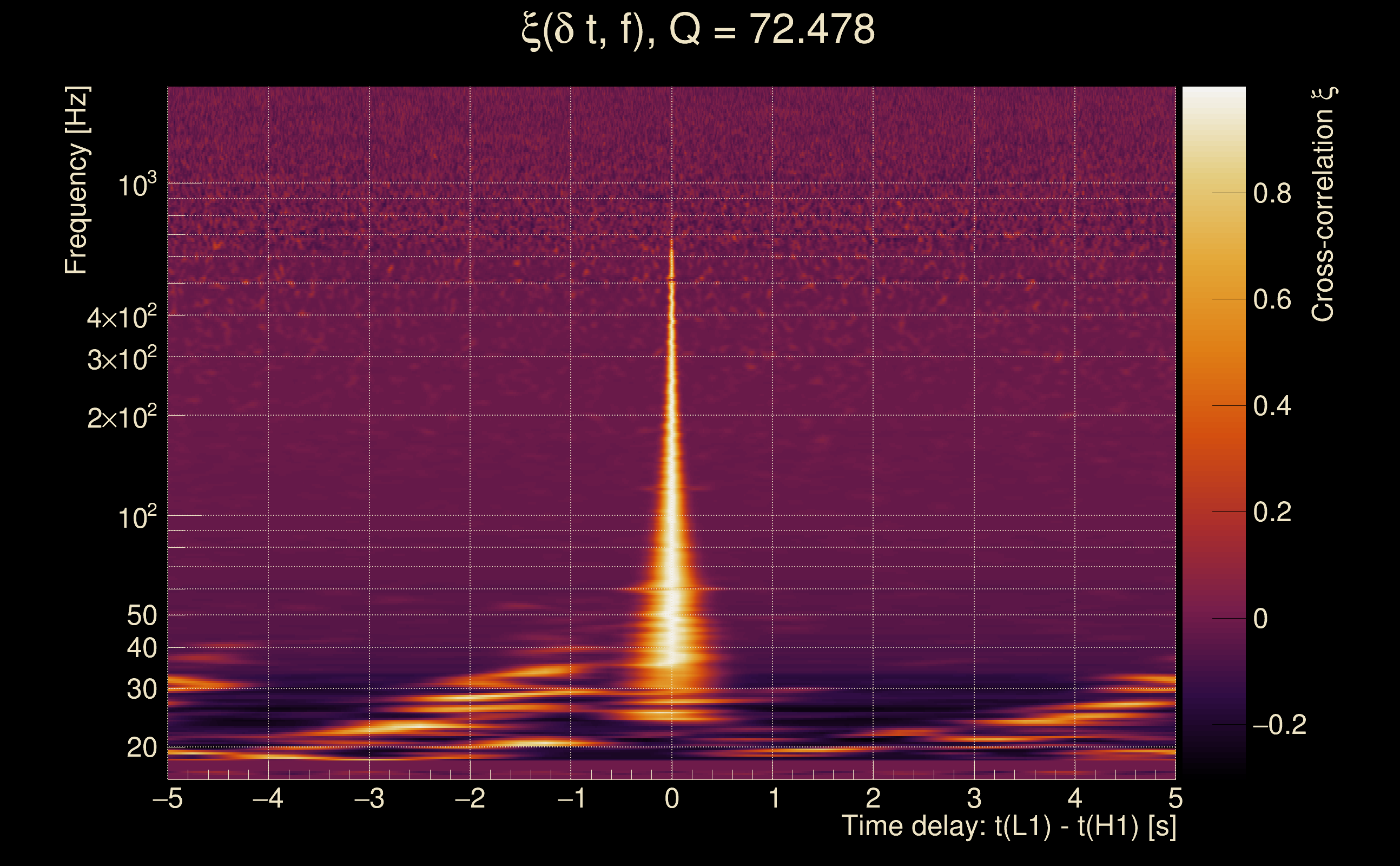Click the x-axis tick label 5

(x=1175, y=798)
